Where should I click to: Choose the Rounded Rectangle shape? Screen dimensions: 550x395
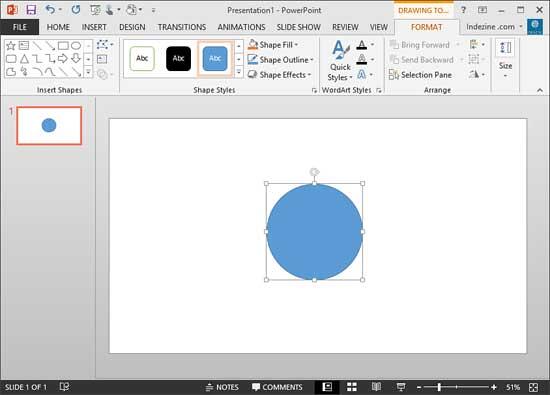point(11,59)
